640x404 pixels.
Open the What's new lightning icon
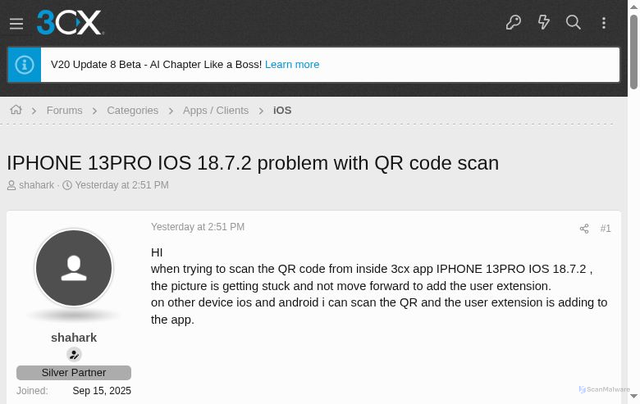click(x=543, y=22)
